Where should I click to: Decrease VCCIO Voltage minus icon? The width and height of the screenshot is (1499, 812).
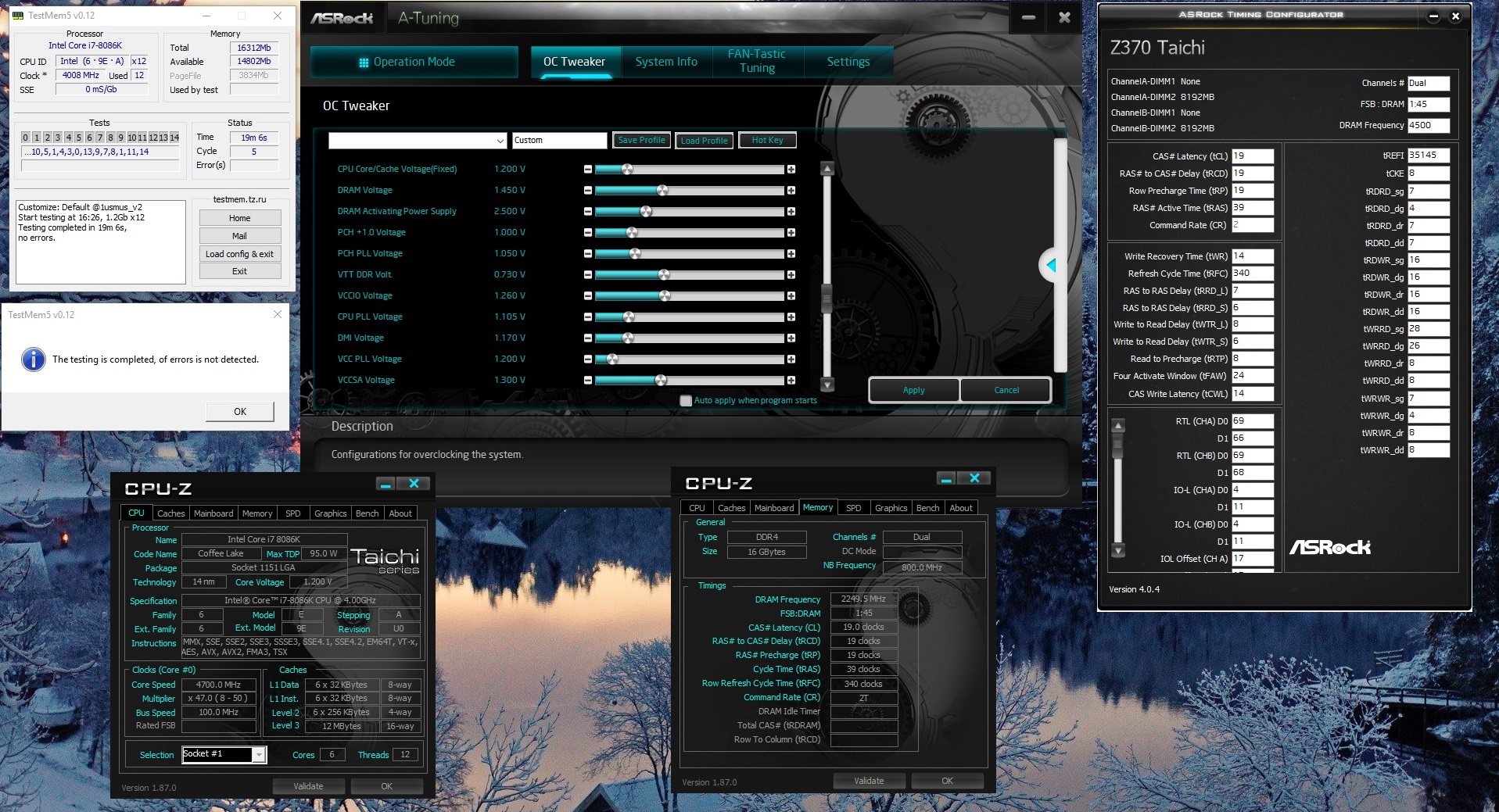[588, 295]
